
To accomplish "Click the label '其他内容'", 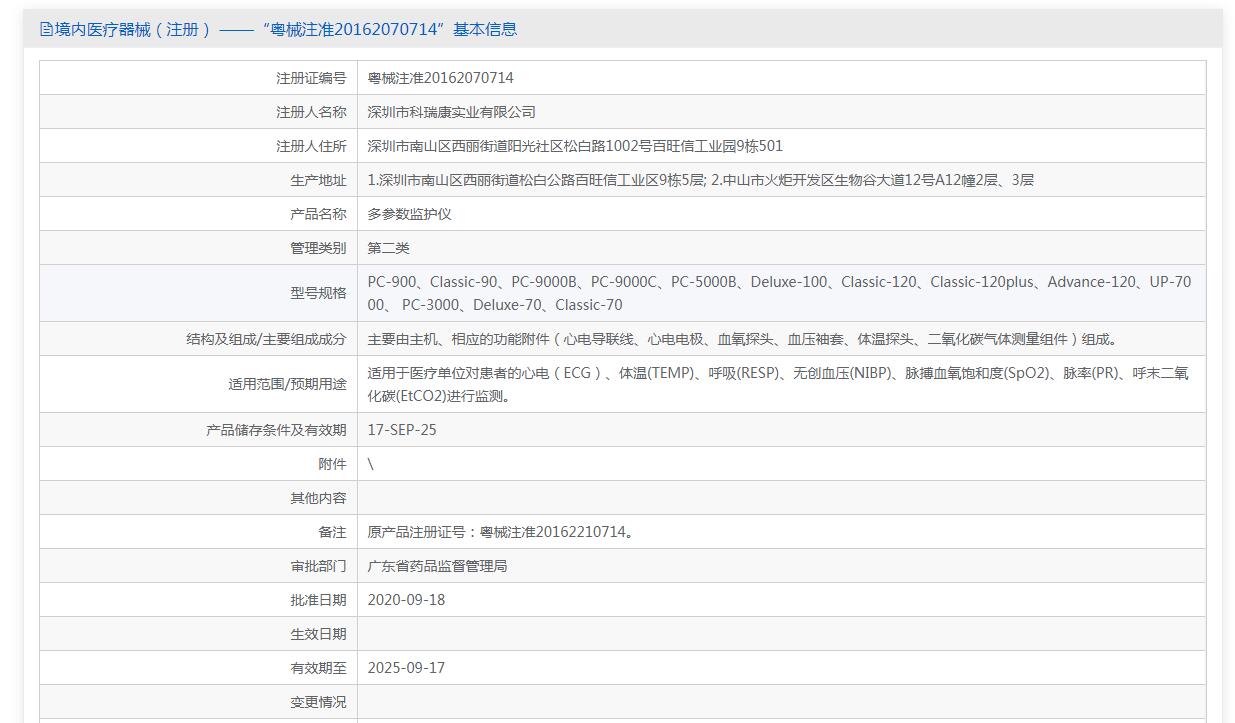I will [318, 498].
